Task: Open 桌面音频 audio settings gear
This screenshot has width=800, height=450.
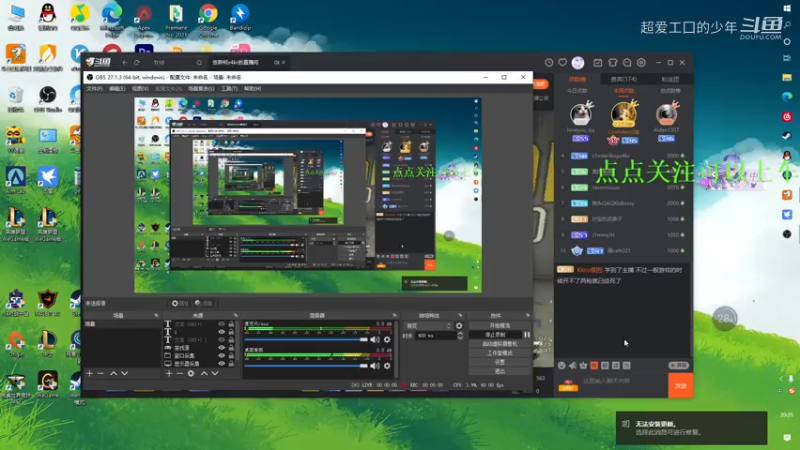Action: tap(387, 365)
